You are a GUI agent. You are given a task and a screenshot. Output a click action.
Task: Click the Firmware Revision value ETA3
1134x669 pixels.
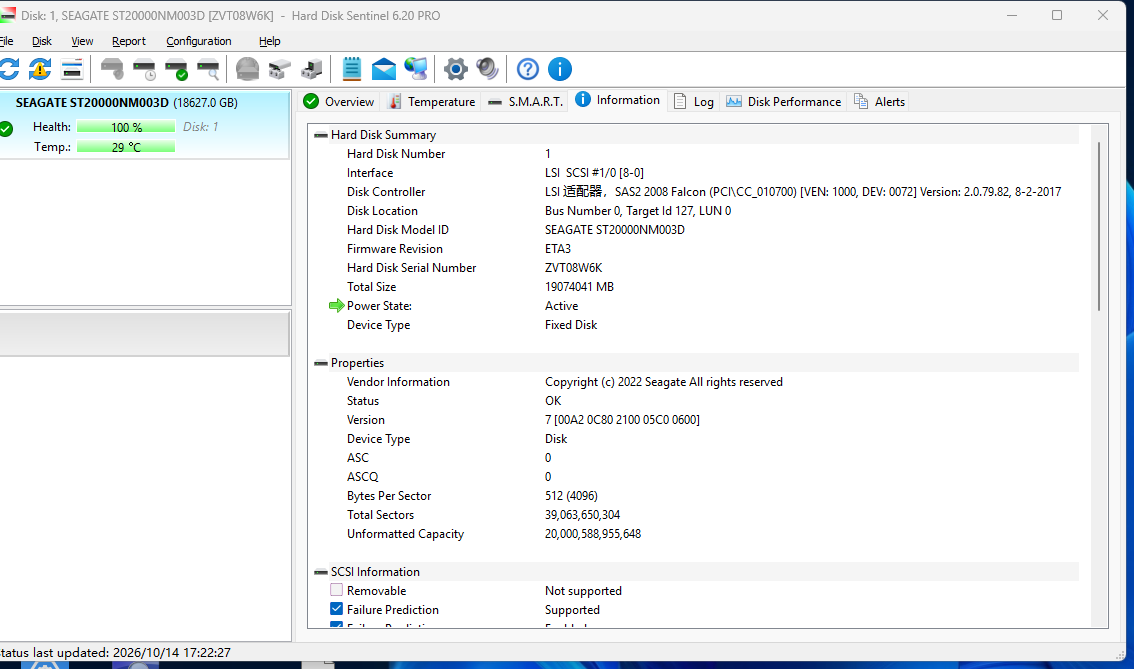558,249
